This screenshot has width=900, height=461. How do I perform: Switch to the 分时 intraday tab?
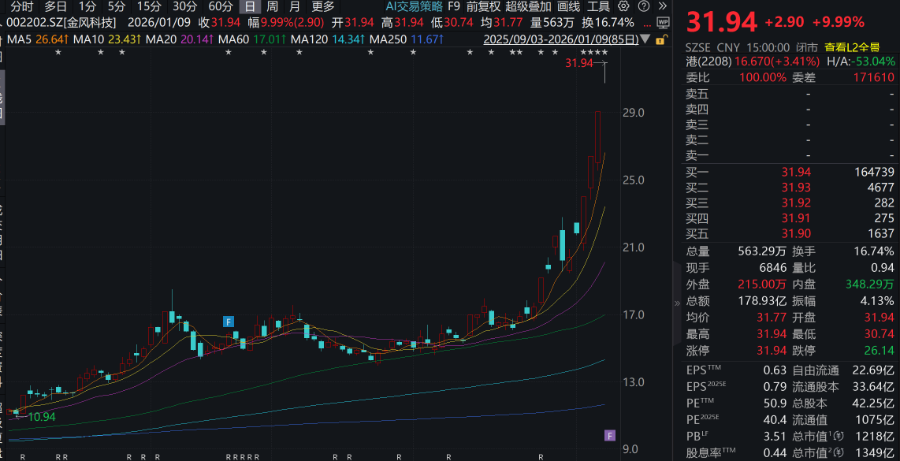tap(21, 6)
